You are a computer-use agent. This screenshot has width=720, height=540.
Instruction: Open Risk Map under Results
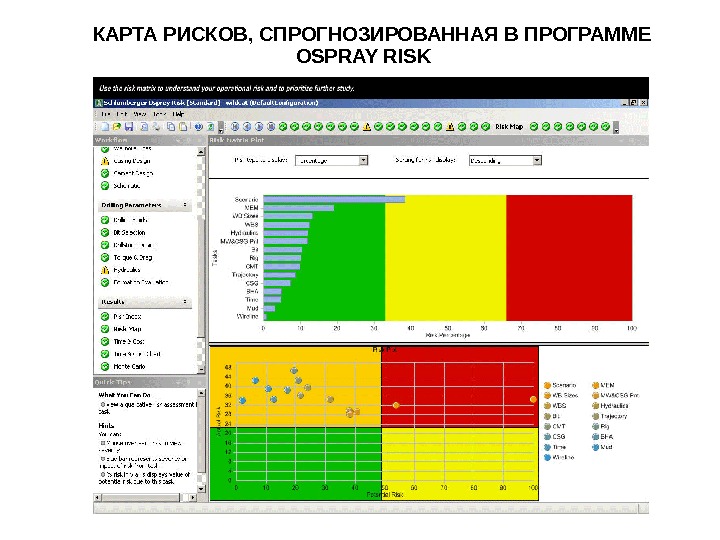click(121, 329)
